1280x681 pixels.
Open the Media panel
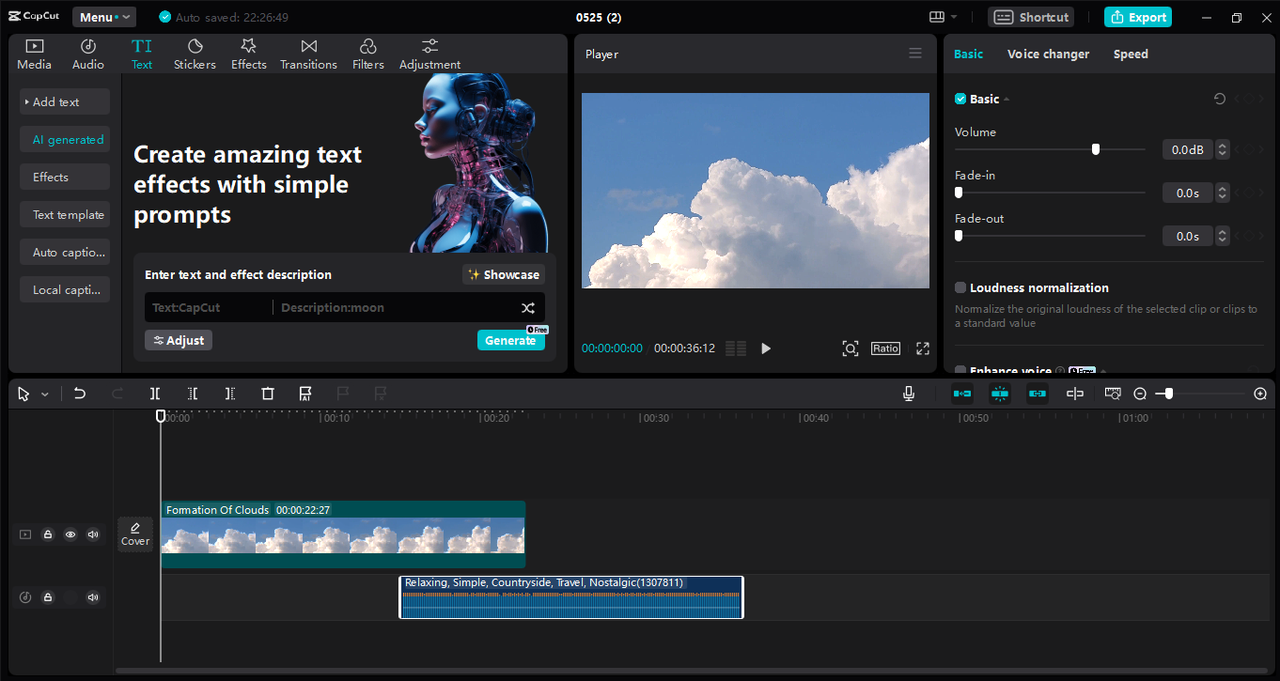click(x=34, y=54)
